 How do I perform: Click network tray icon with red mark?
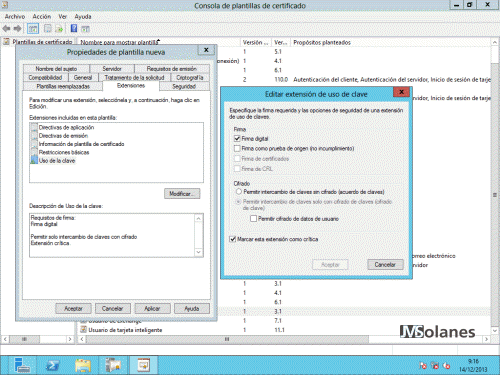tap(435, 366)
